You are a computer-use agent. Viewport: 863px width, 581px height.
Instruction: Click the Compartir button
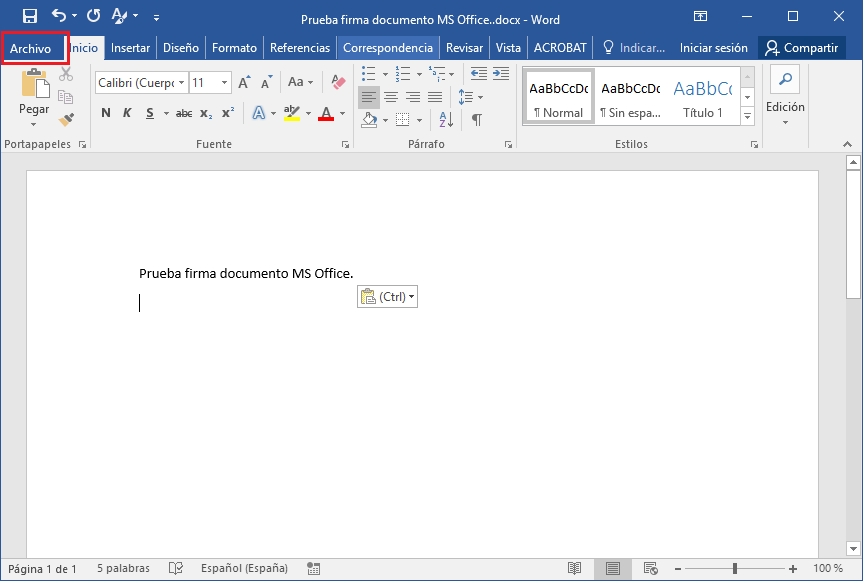[801, 48]
